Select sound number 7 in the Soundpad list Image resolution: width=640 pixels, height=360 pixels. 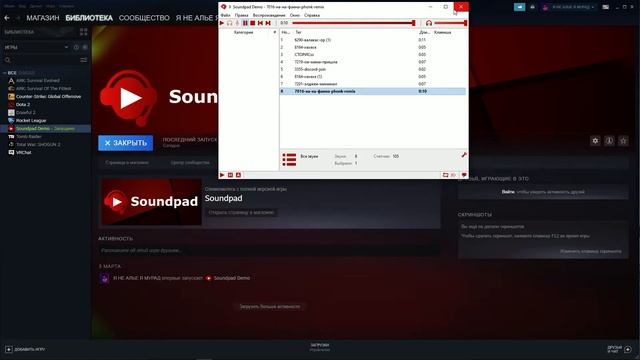pyautogui.click(x=373, y=84)
